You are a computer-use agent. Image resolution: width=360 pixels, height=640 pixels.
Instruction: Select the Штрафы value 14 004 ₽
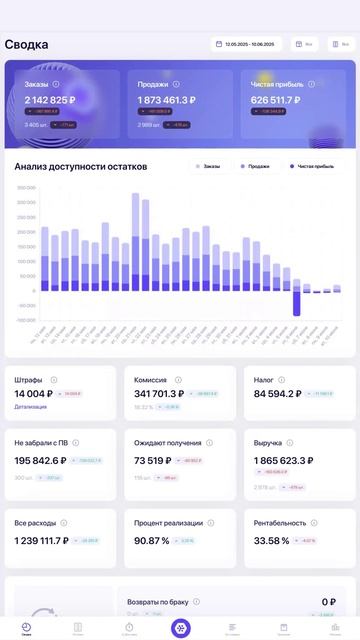click(33, 394)
